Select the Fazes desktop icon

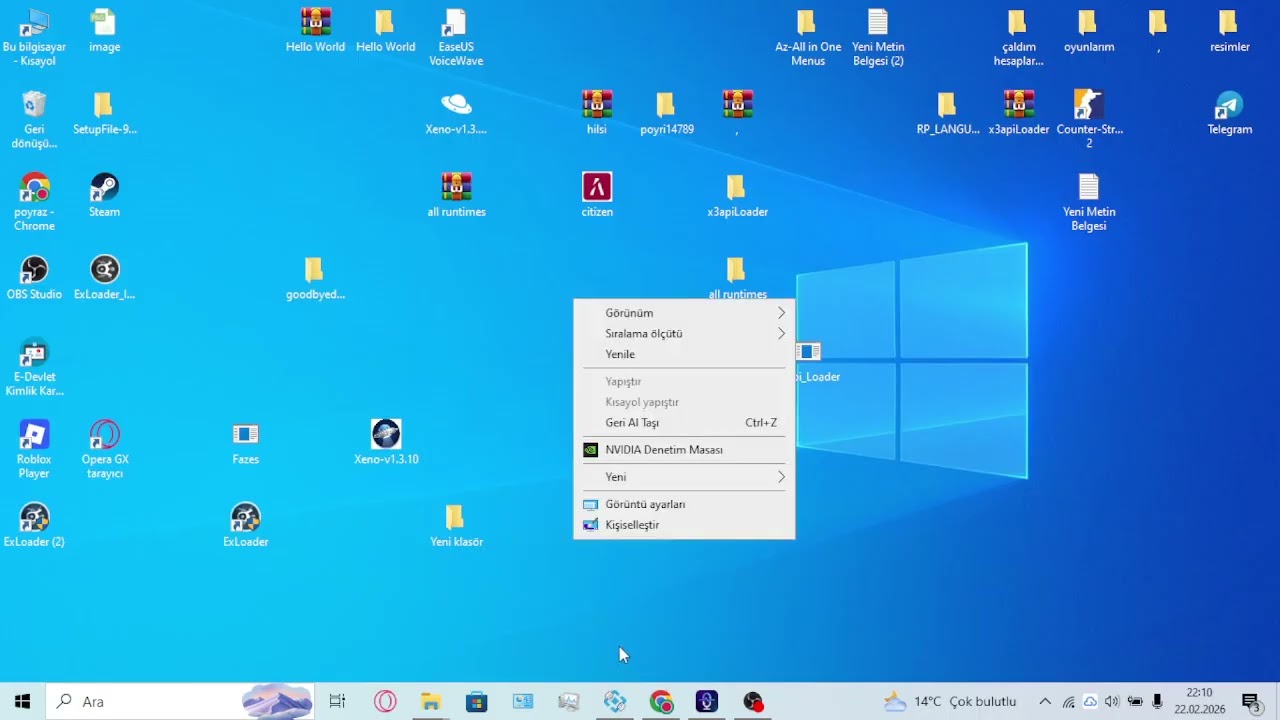click(x=245, y=443)
